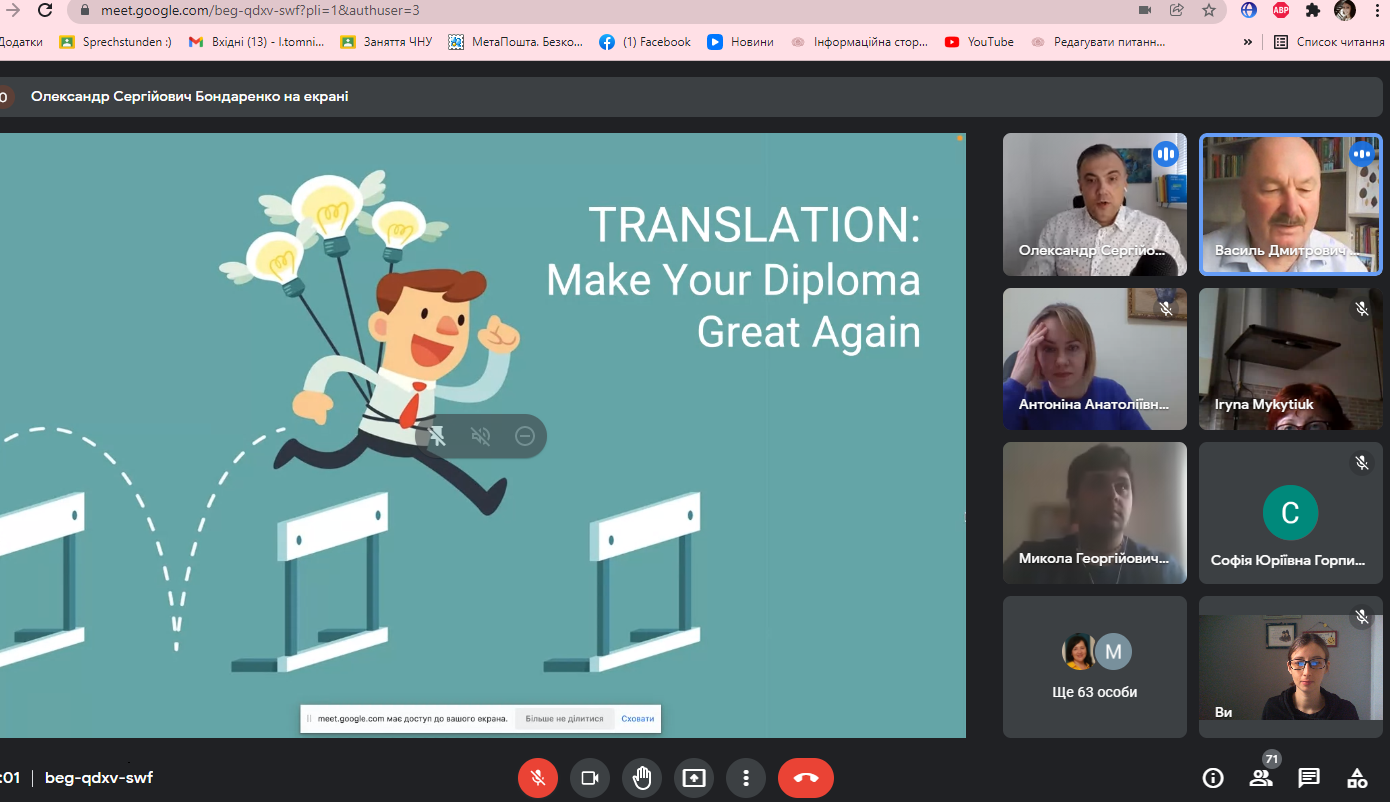Click the muted mic icon on Антоніна's tile
Screen dimensions: 1390x802
coord(1166,309)
